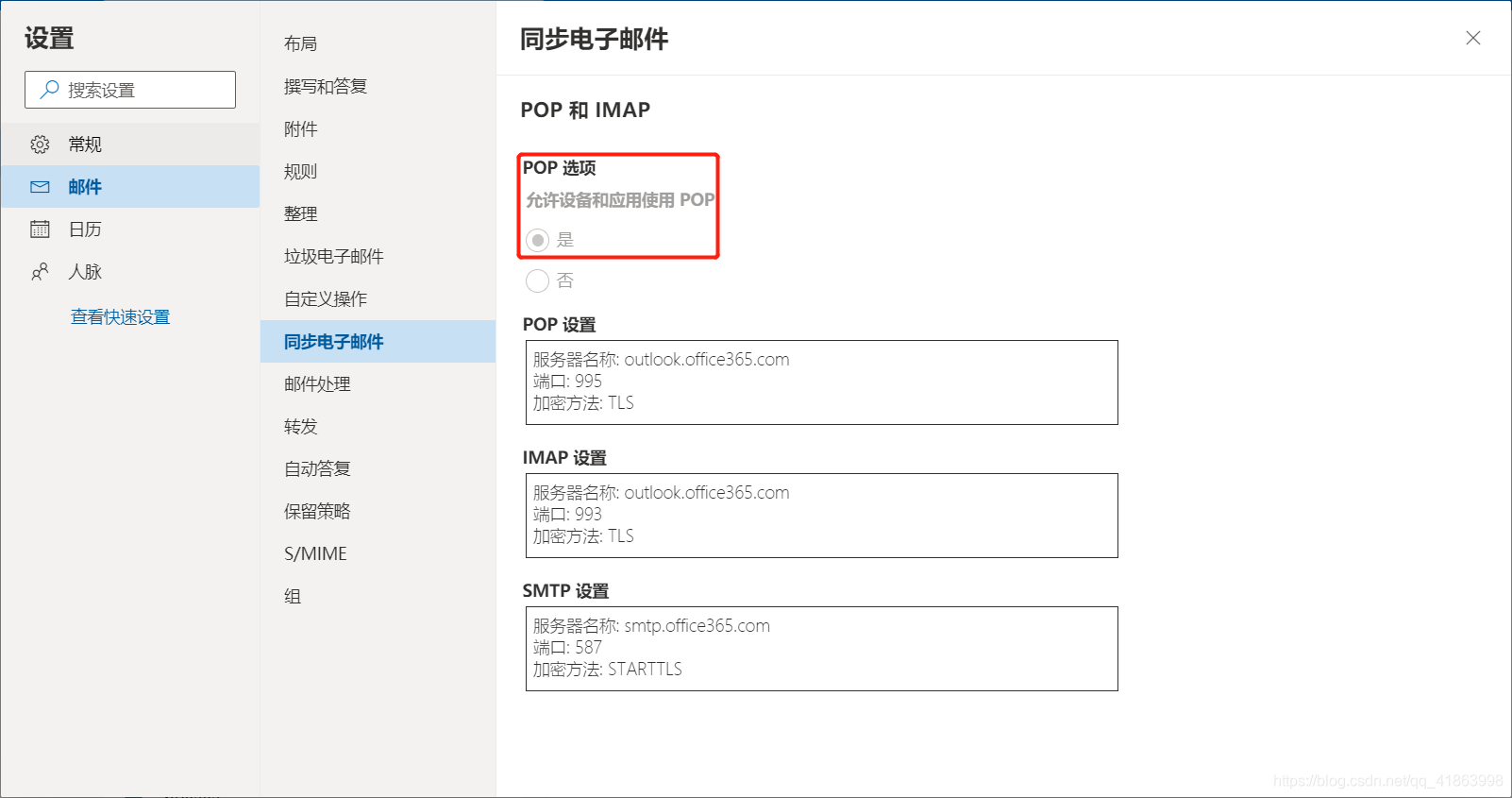Open the 人脉 settings category
Screen dimensions: 1512x798
click(130, 272)
